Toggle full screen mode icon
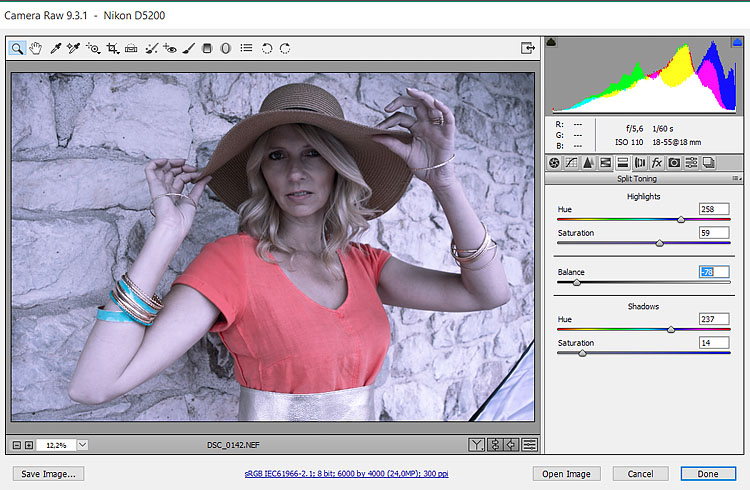The height and width of the screenshot is (490, 750). [527, 48]
